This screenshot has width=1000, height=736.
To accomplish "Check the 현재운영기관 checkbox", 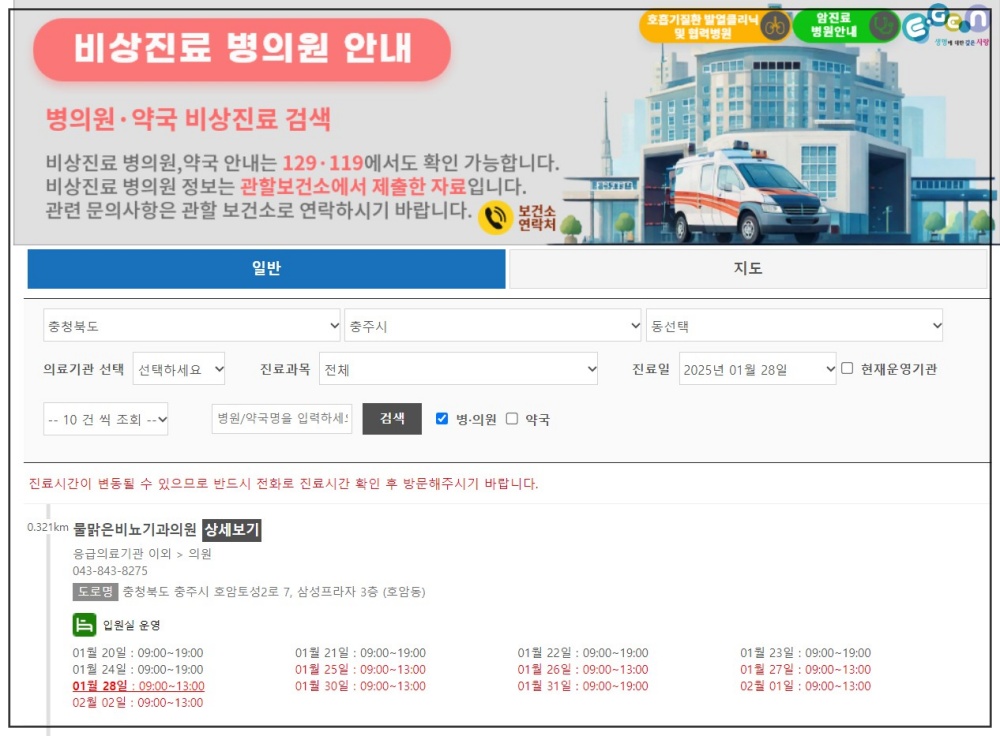I will click(x=849, y=368).
